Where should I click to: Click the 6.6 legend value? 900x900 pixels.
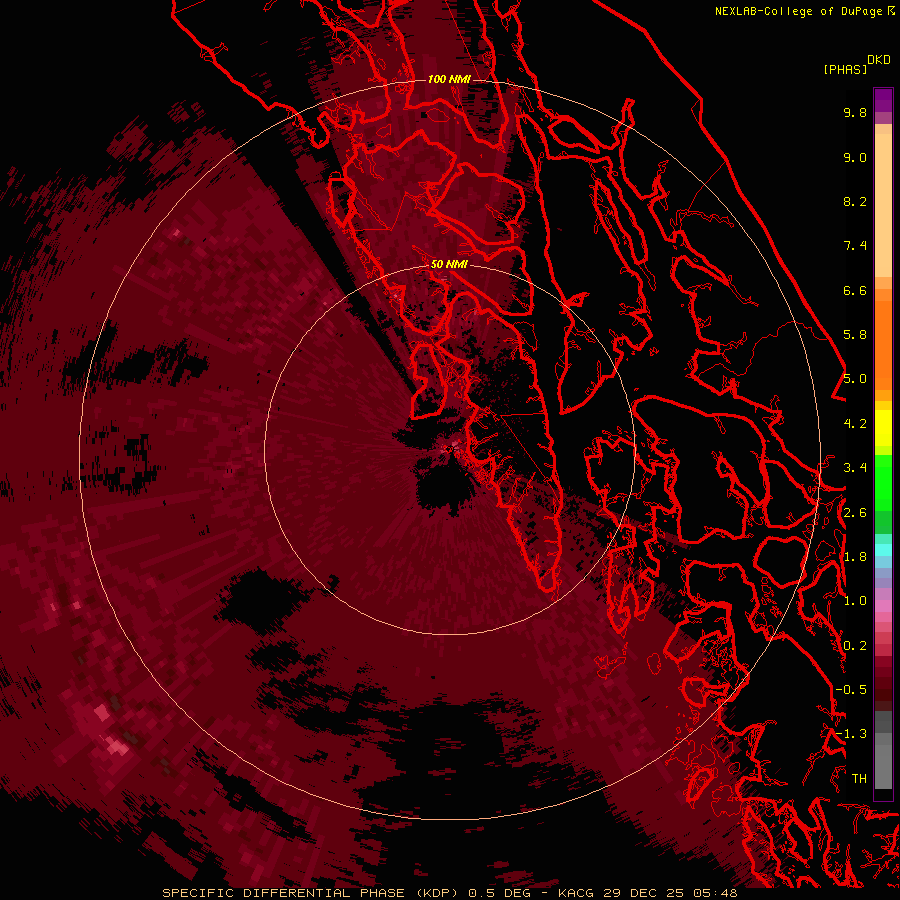[855, 290]
